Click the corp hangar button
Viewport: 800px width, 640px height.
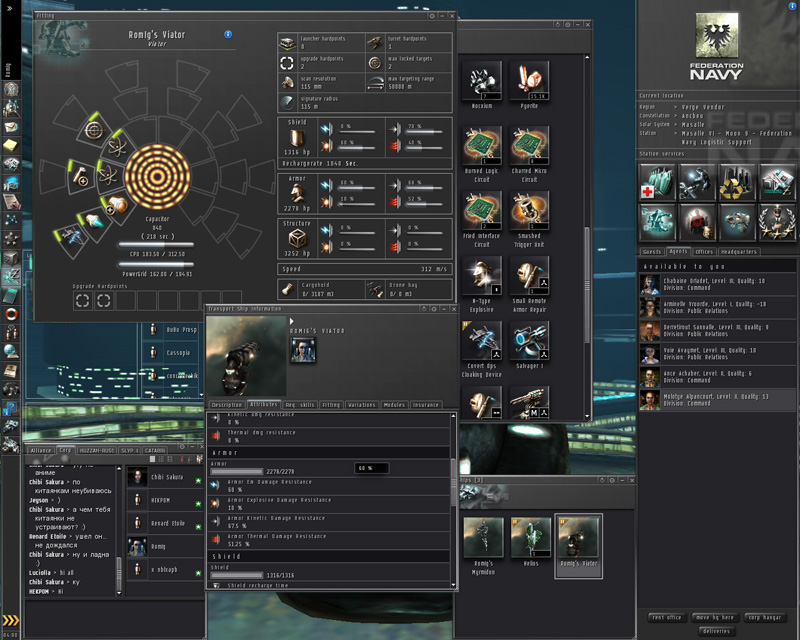[x=764, y=618]
